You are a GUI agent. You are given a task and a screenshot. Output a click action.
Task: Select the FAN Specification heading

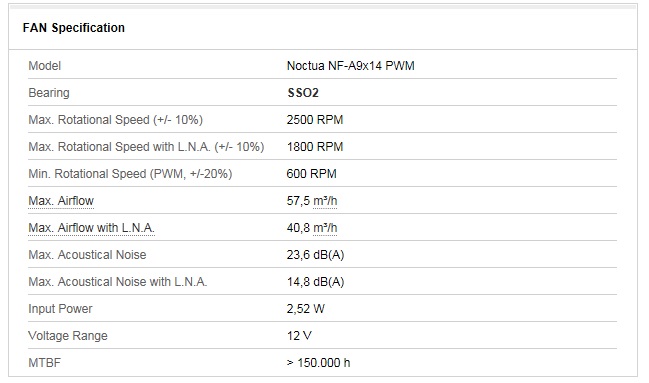[74, 28]
